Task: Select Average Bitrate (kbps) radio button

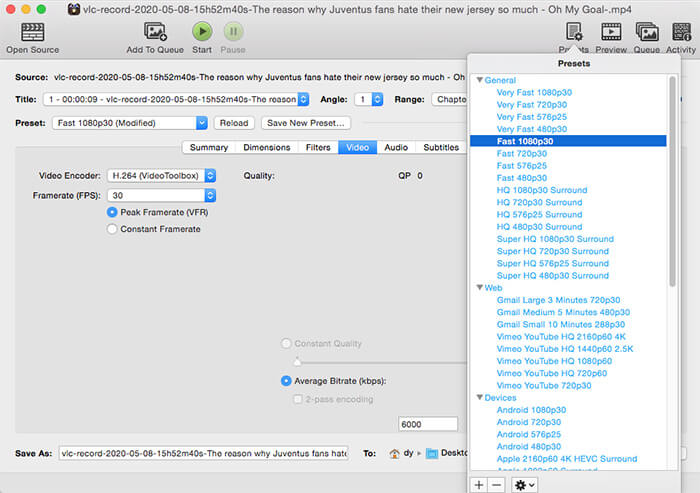Action: click(x=286, y=381)
